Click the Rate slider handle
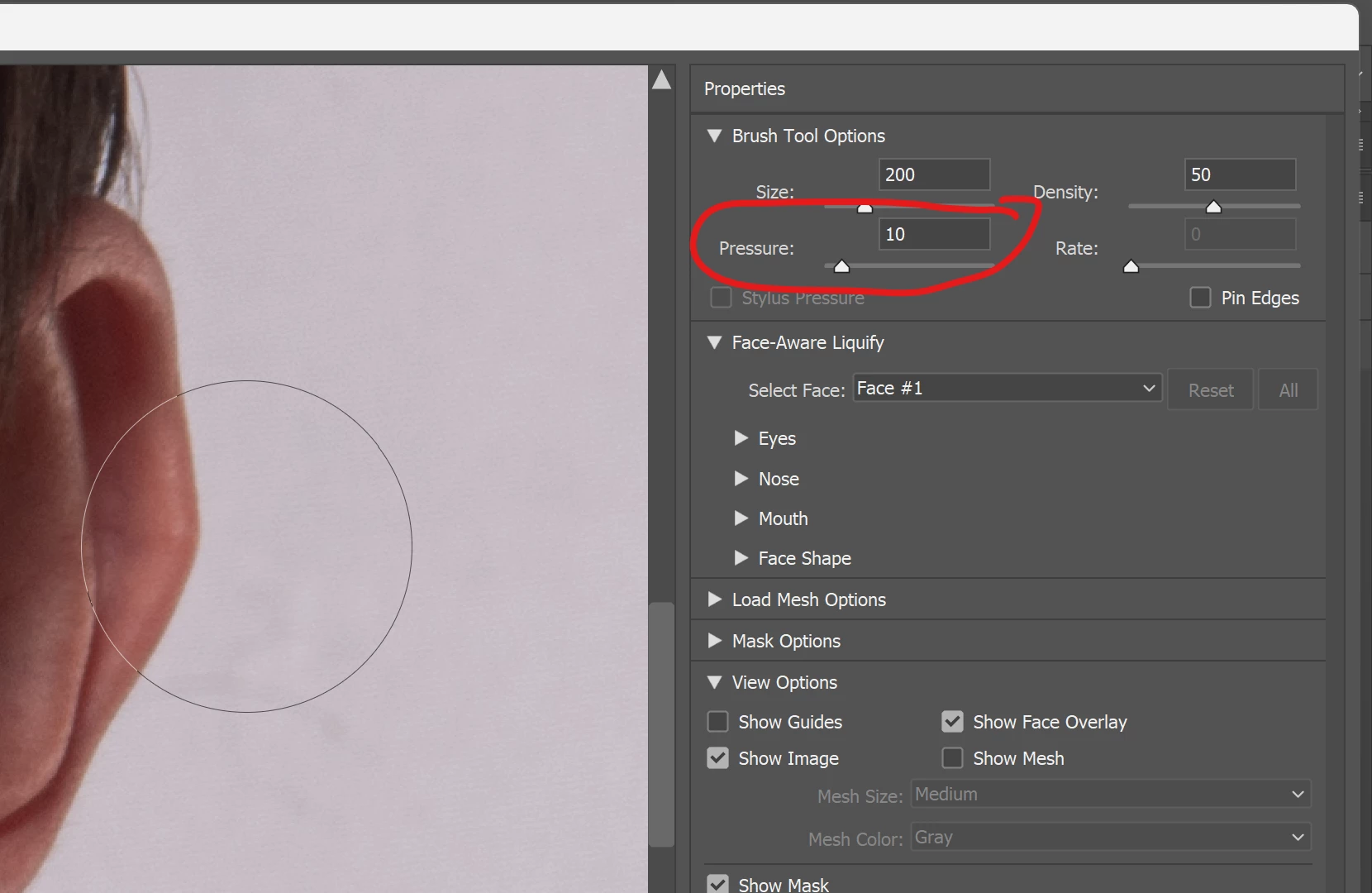The image size is (1372, 893). [1131, 266]
